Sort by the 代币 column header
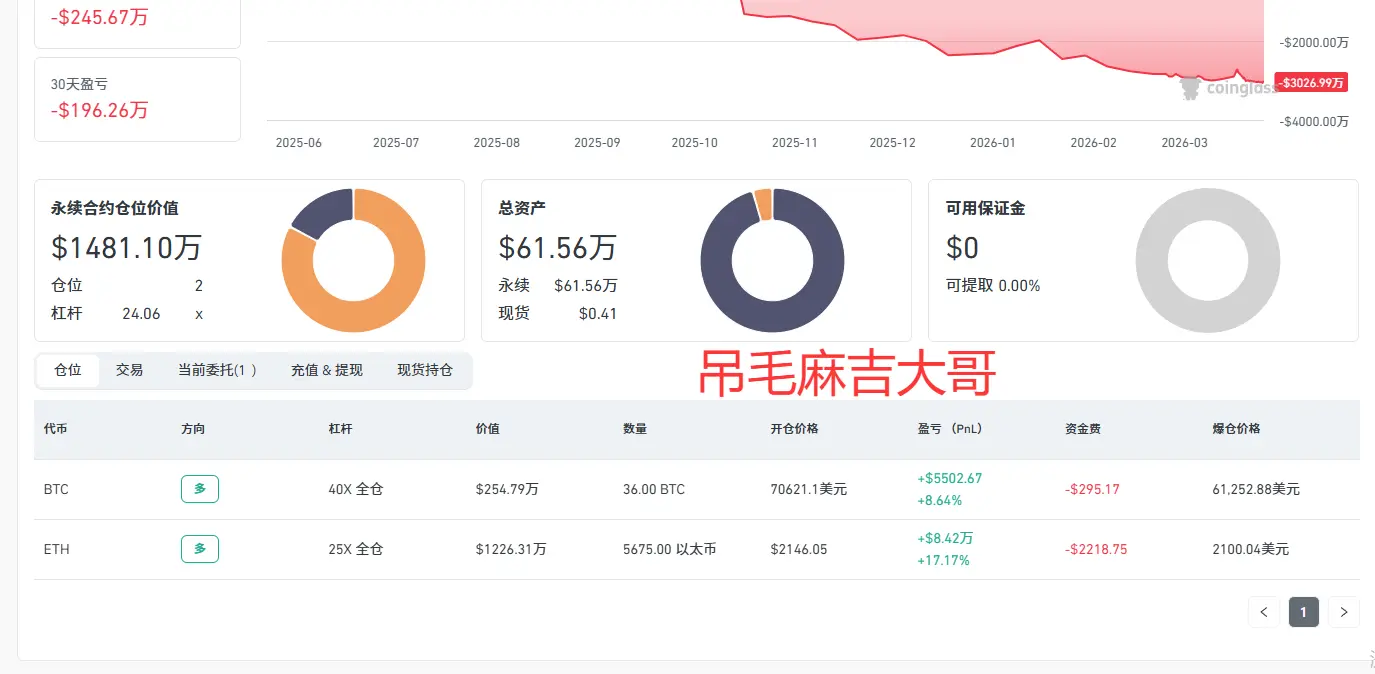 pyautogui.click(x=56, y=429)
